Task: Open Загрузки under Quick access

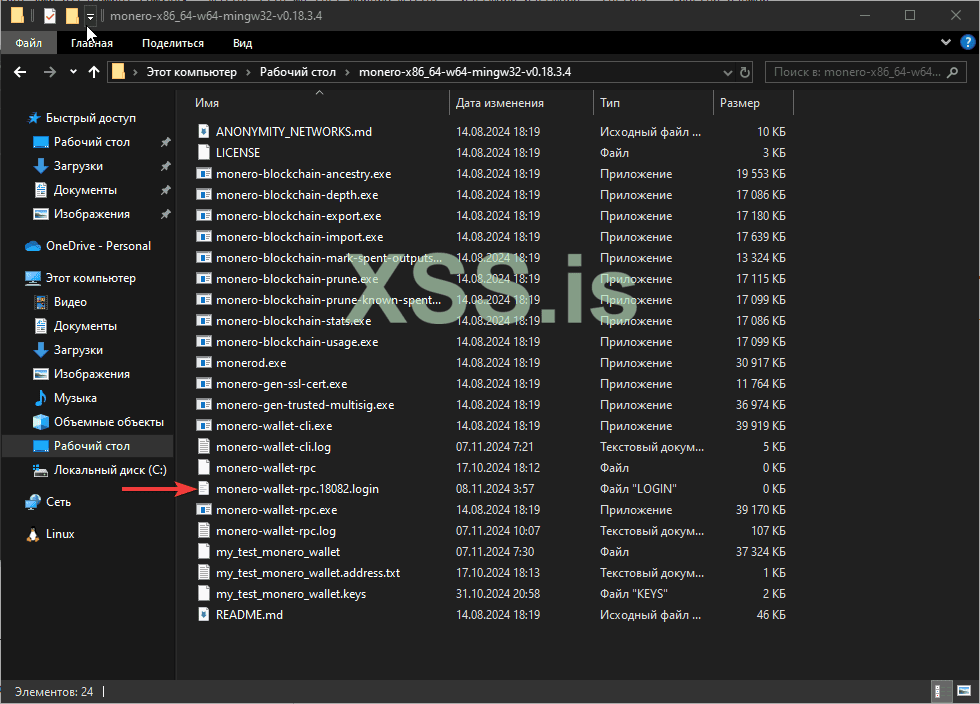Action: tap(78, 166)
